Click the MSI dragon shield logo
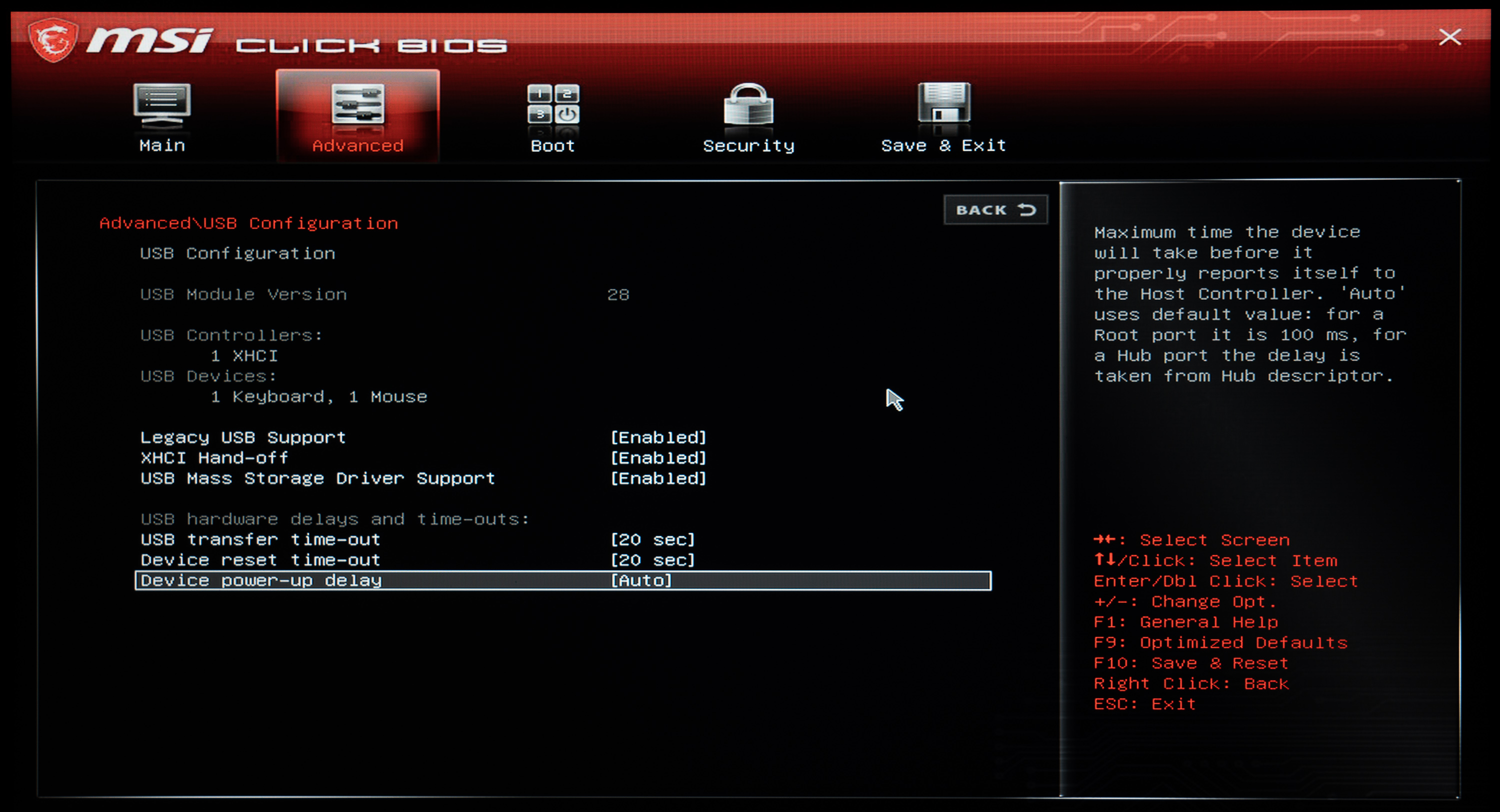The width and height of the screenshot is (1500, 812). 53,39
